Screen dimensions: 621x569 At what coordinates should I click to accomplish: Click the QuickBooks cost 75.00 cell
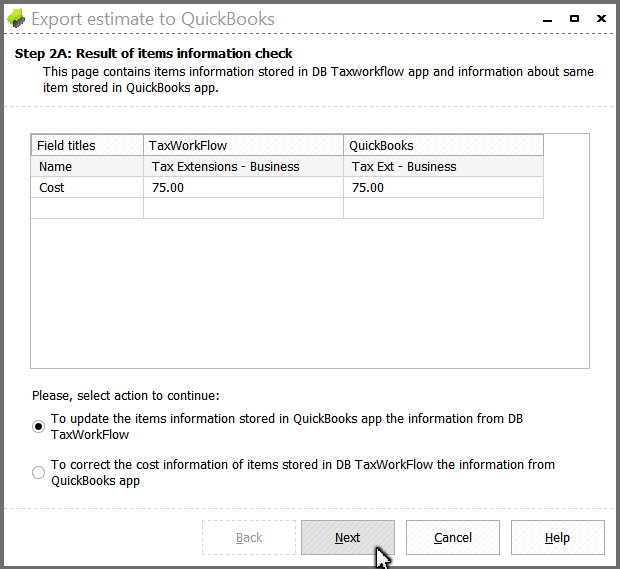coord(444,187)
